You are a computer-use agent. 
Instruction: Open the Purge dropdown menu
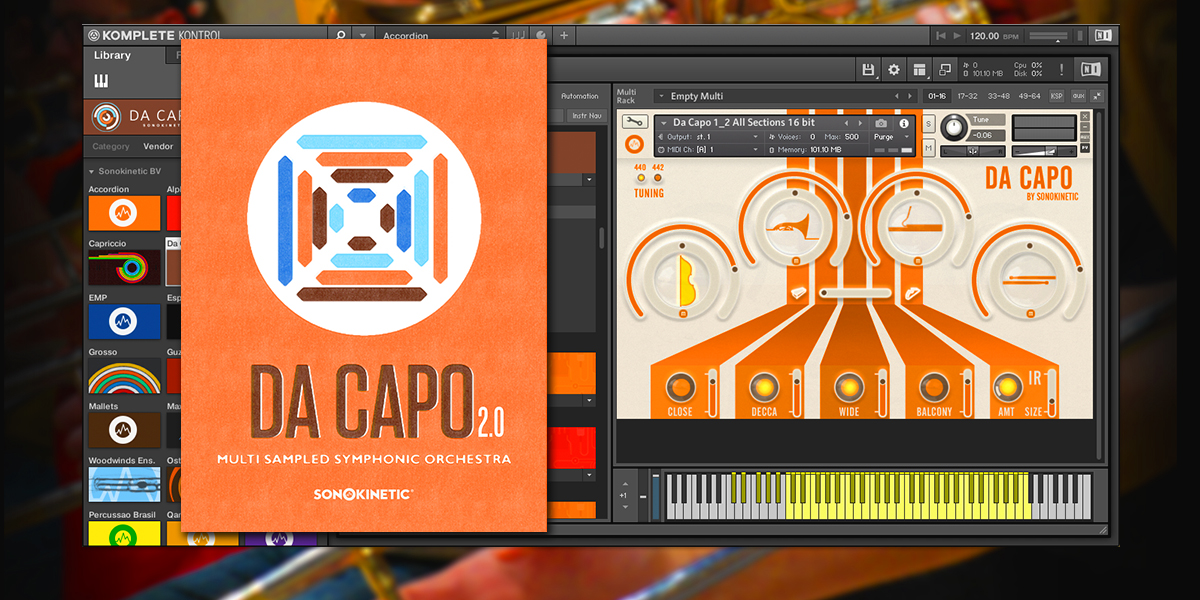[x=892, y=136]
